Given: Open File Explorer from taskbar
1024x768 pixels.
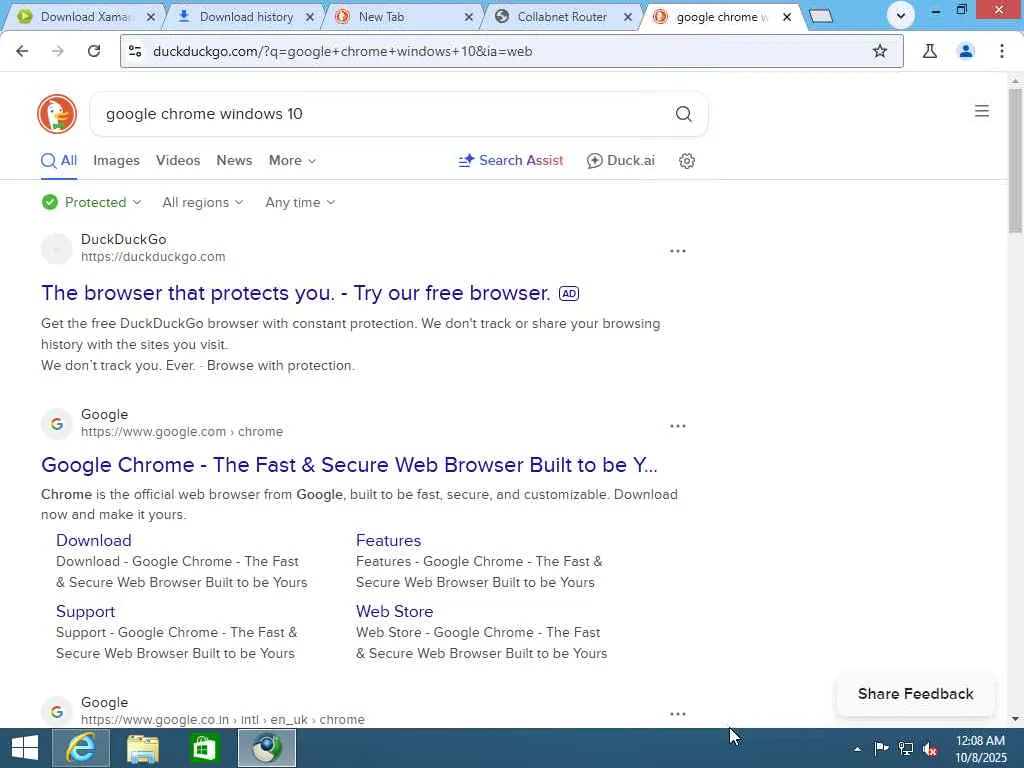Looking at the screenshot, I should pyautogui.click(x=143, y=748).
